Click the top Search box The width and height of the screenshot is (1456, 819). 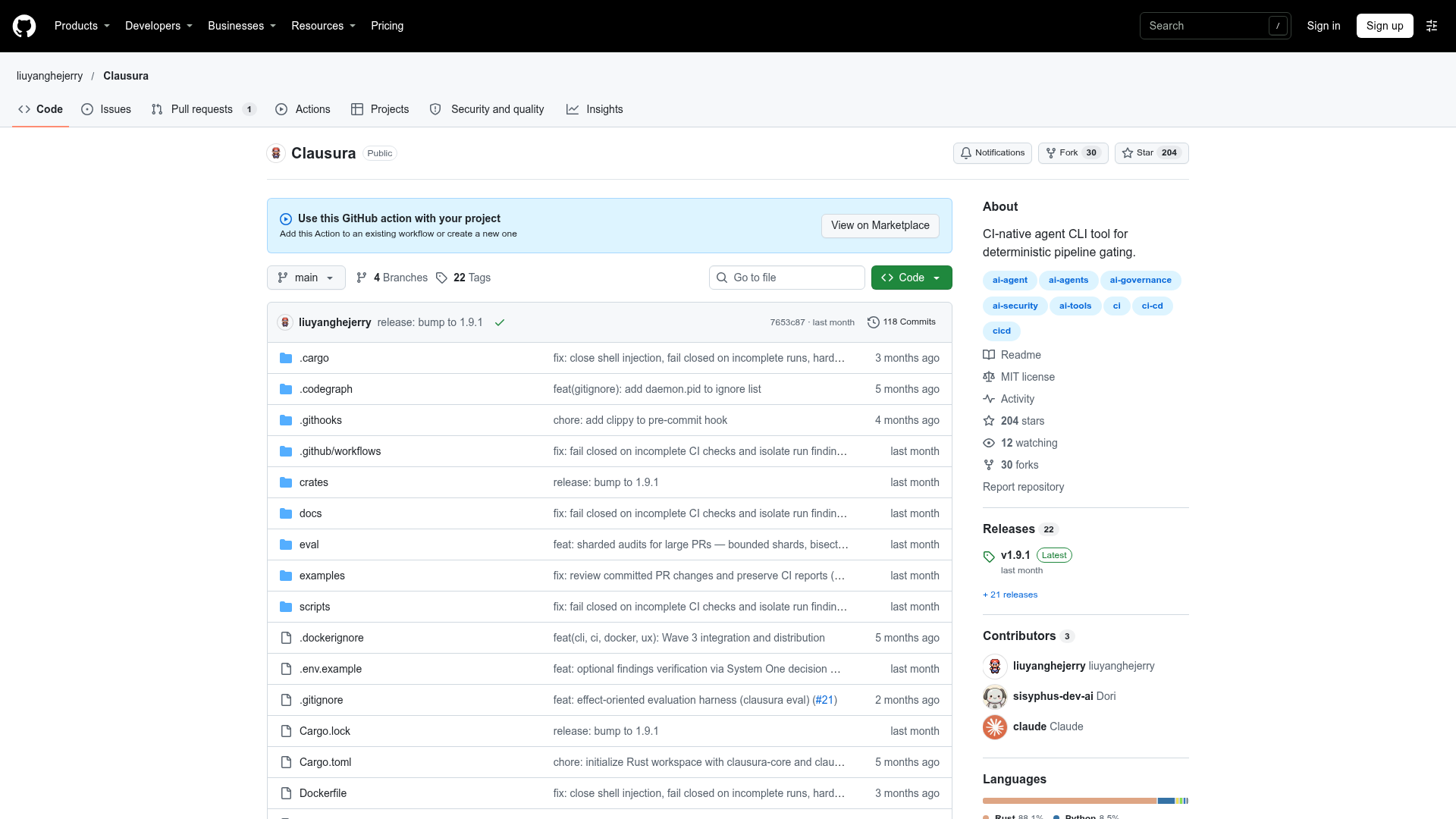(x=1216, y=26)
